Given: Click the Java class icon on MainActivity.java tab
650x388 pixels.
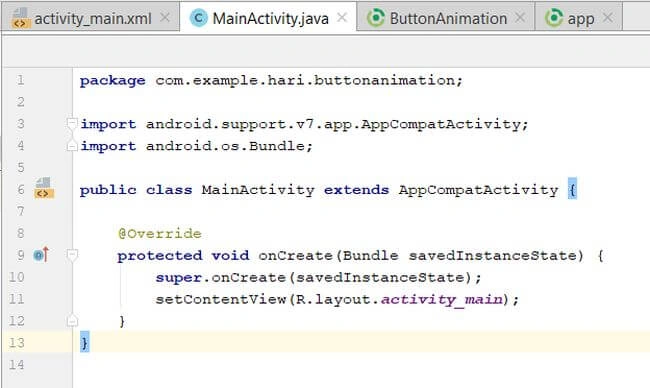Looking at the screenshot, I should click(x=199, y=18).
